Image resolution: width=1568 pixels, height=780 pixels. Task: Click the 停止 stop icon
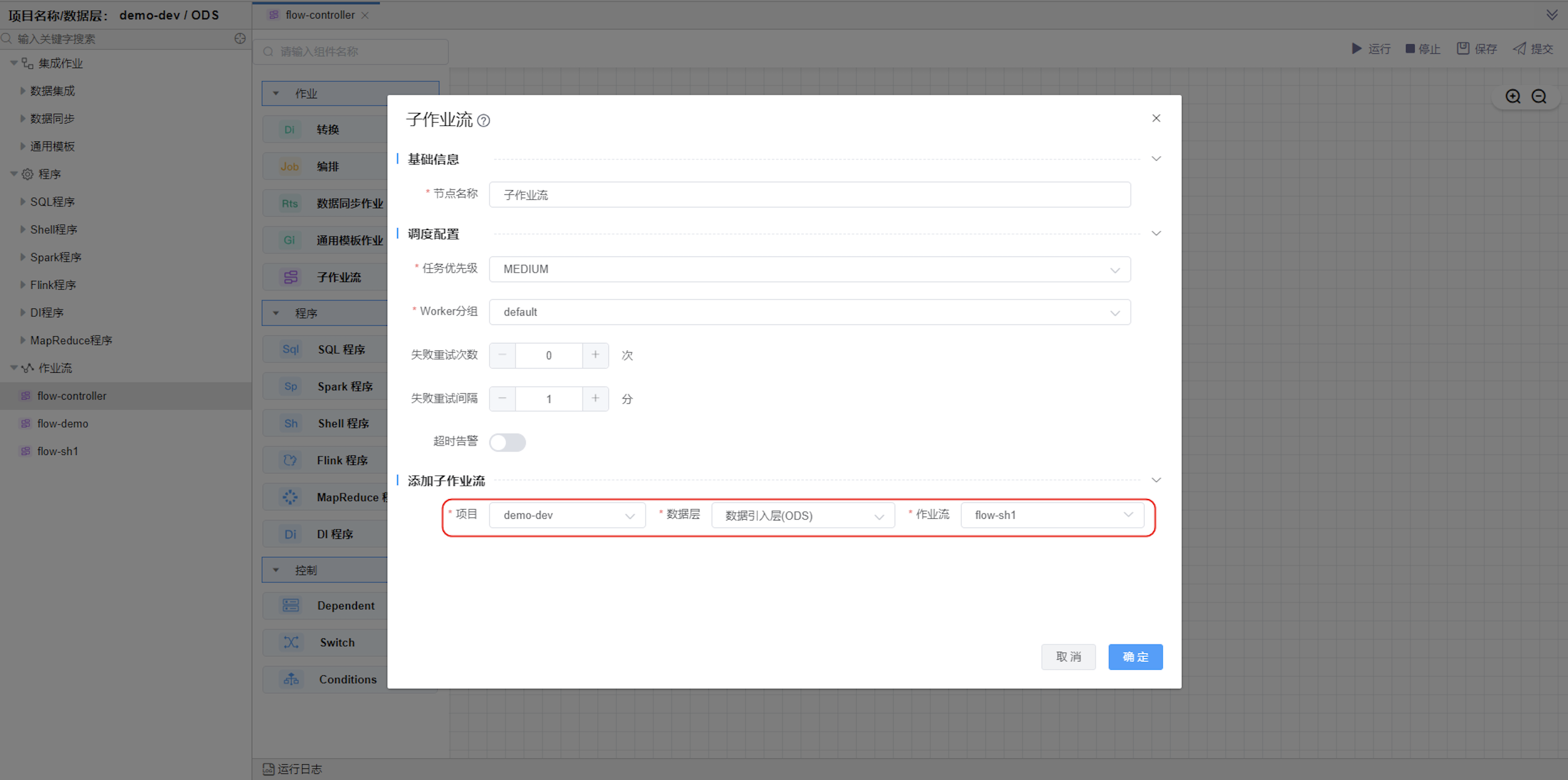[x=1410, y=49]
